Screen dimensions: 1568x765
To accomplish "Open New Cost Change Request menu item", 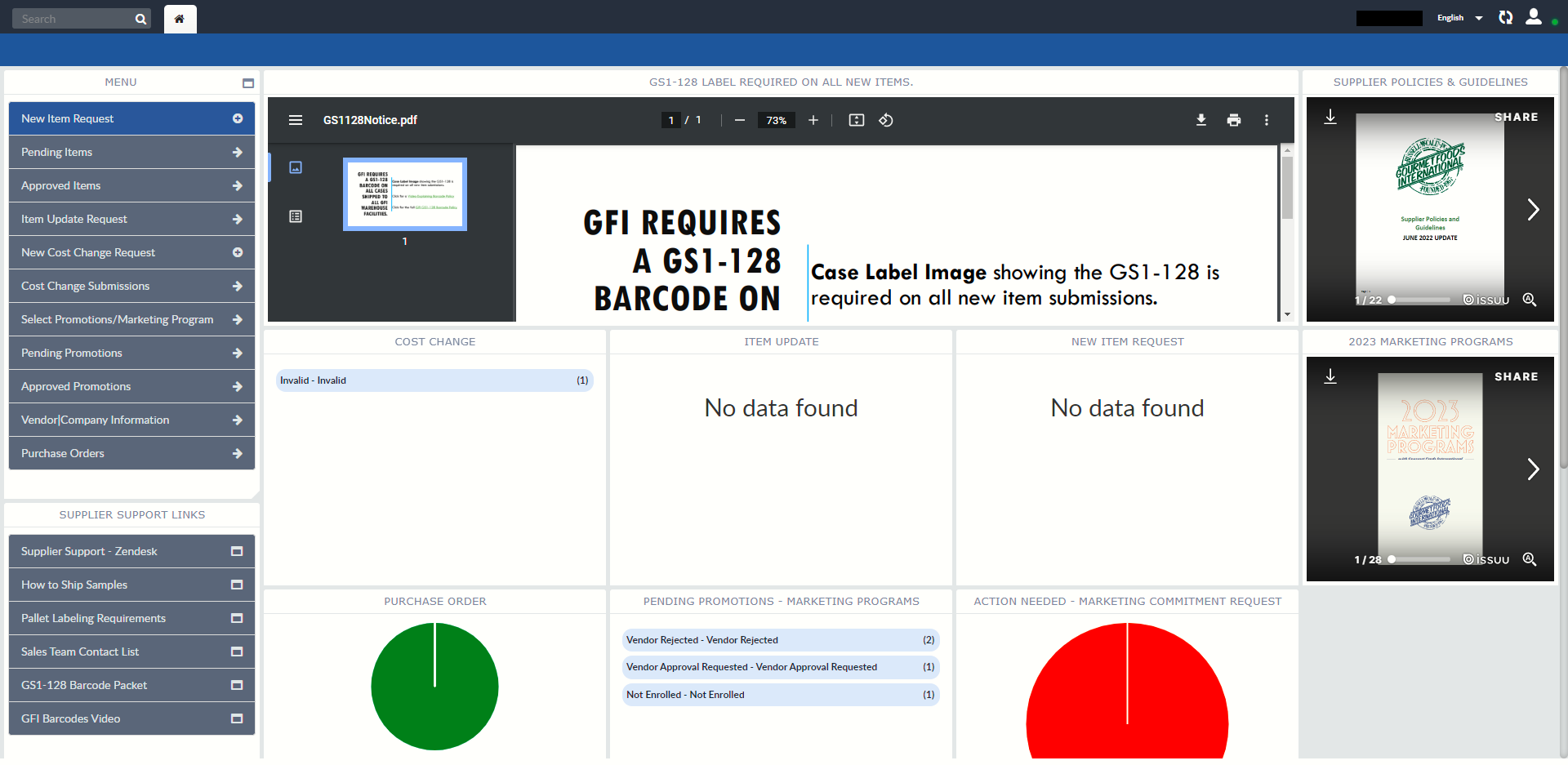I will click(x=131, y=252).
